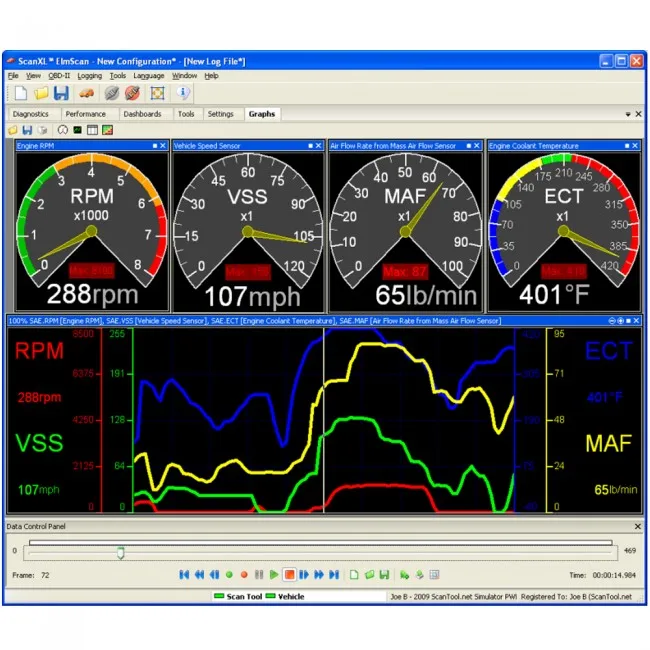
Task: Click the green import log icon
Action: click(x=405, y=575)
